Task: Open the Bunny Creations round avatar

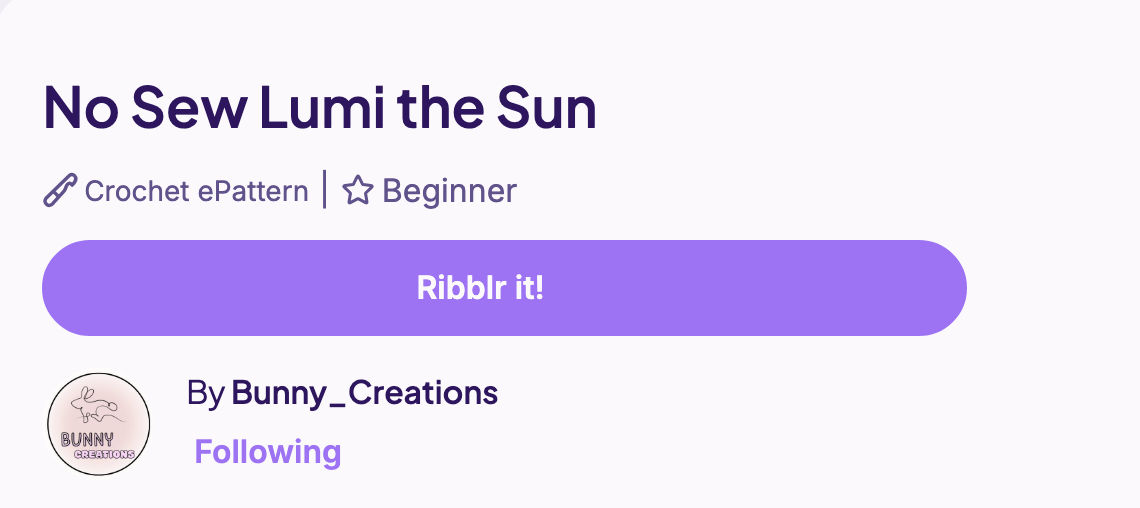Action: click(x=99, y=424)
